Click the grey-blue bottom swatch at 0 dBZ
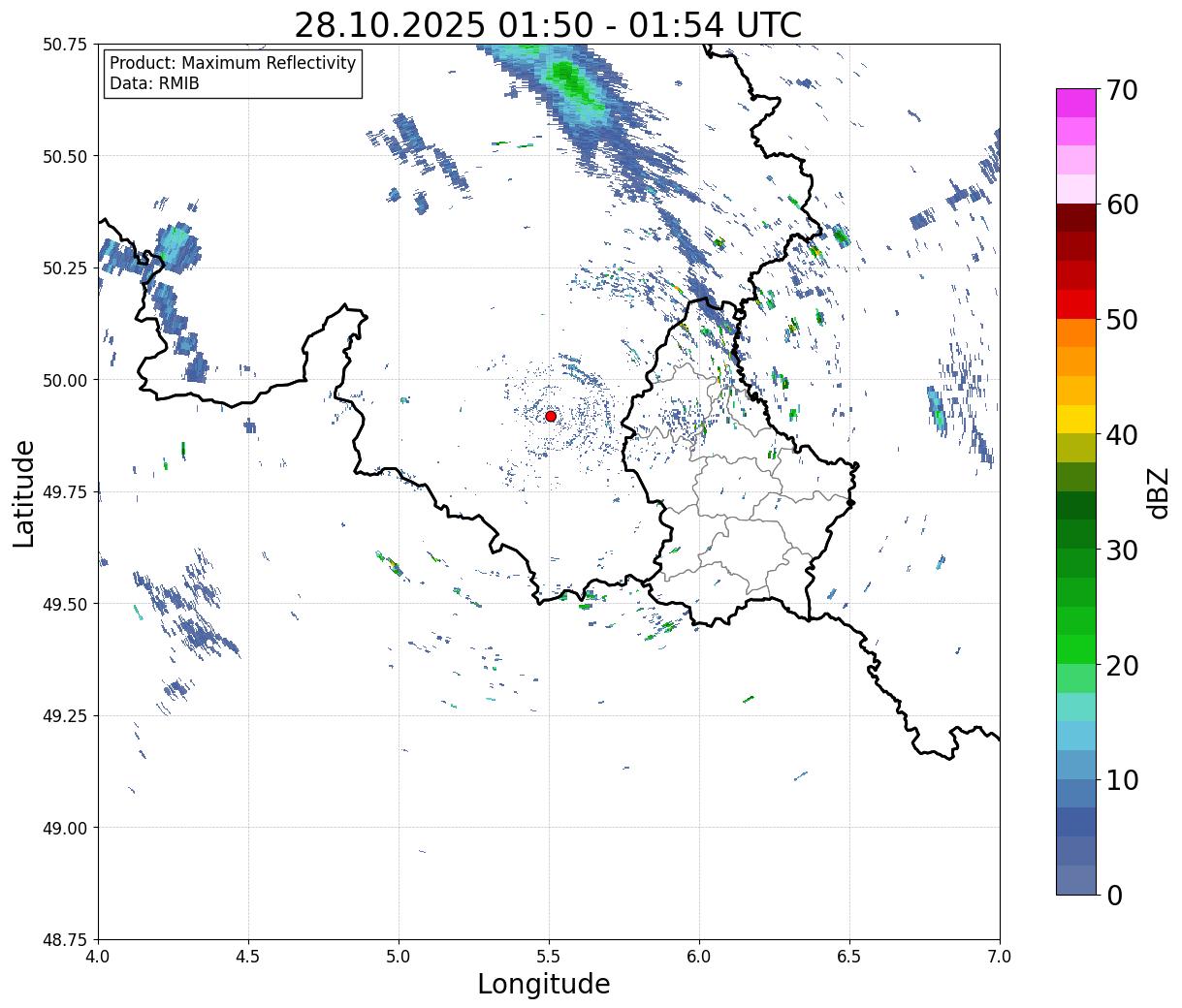The height and width of the screenshot is (1008, 1182). [x=1076, y=879]
